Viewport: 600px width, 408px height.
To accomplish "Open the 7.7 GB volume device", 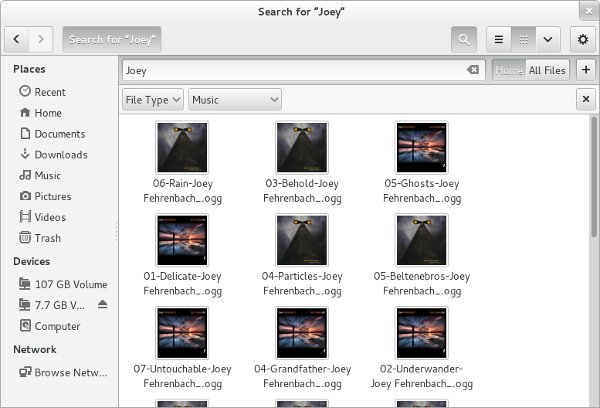I will pos(60,305).
